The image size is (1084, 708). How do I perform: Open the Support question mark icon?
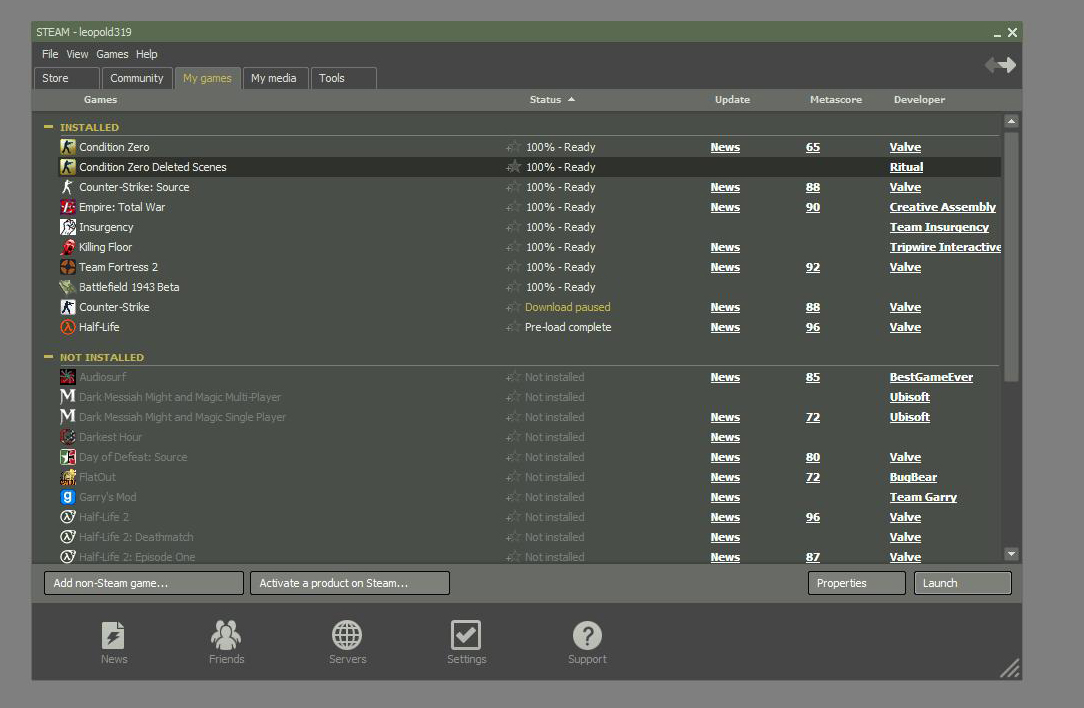(587, 635)
